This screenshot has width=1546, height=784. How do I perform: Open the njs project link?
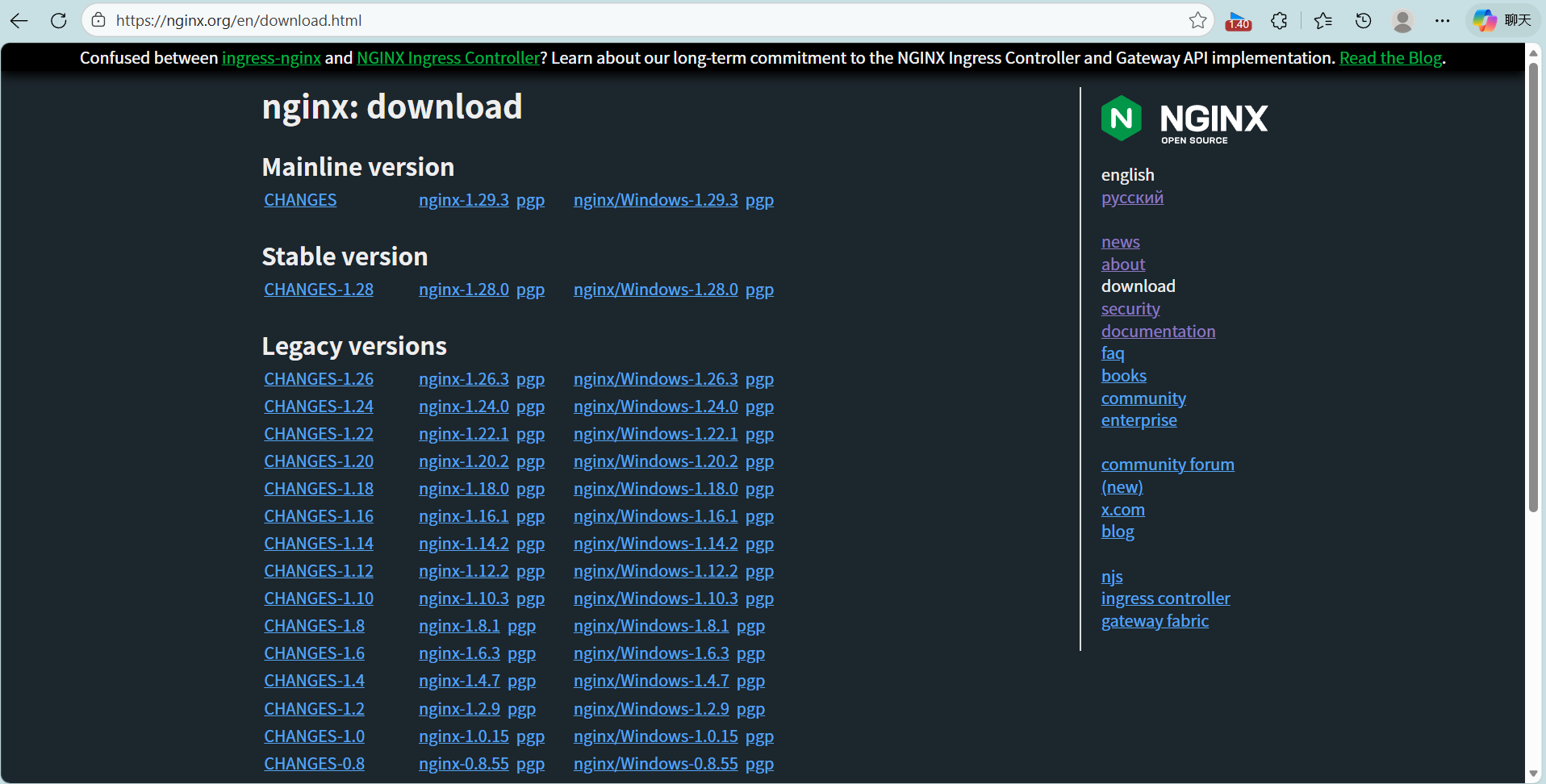click(x=1112, y=577)
